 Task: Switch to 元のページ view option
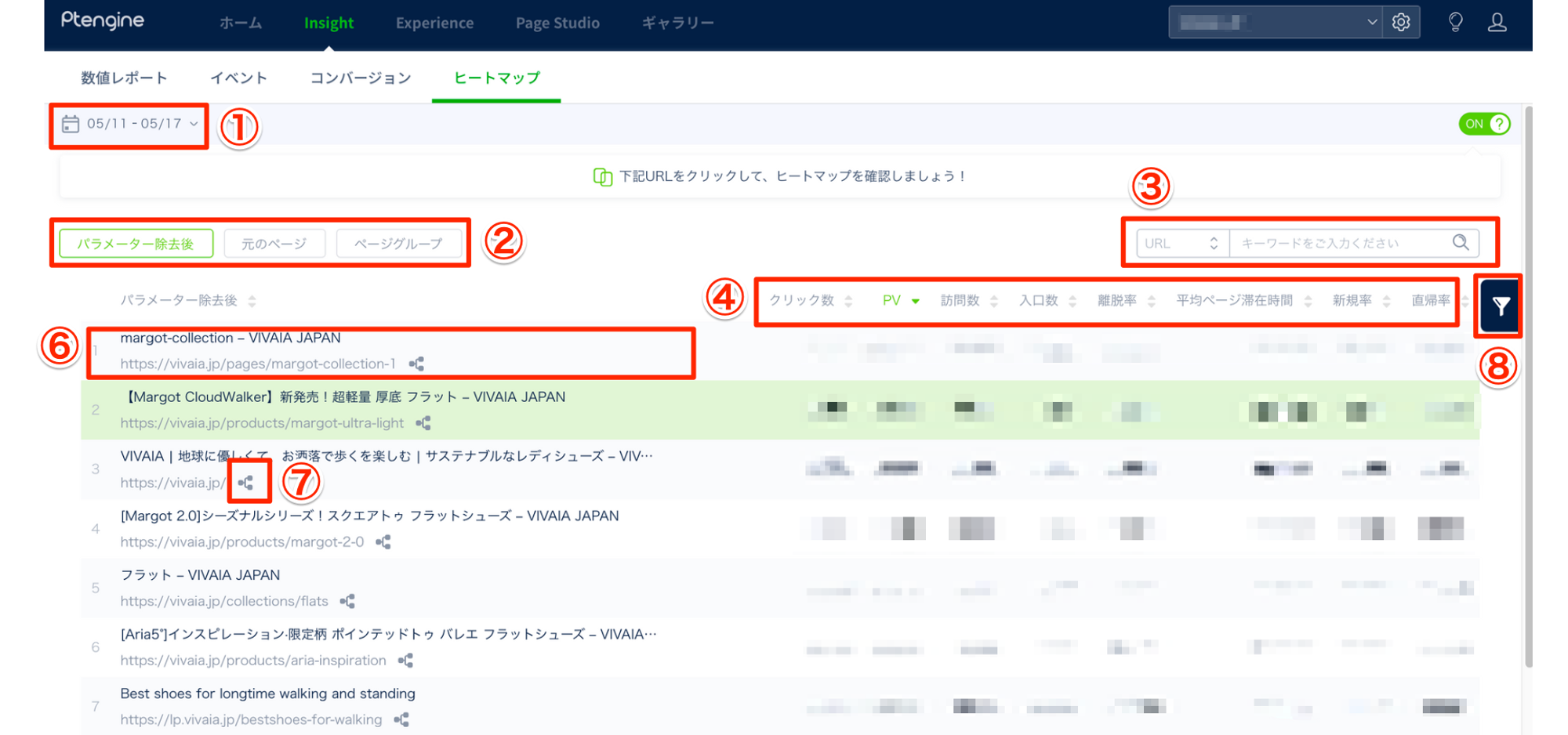coord(274,244)
